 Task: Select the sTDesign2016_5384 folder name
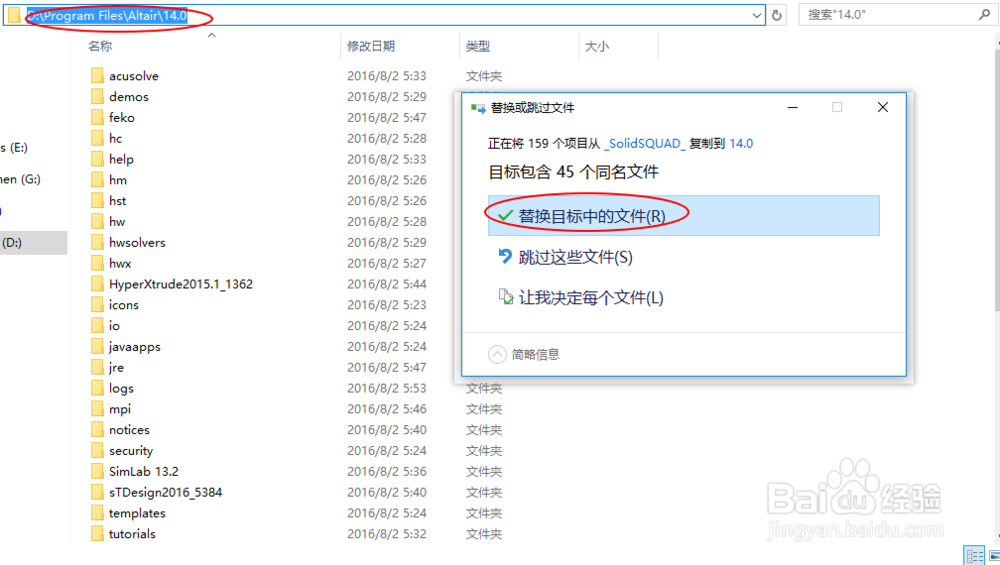(x=165, y=492)
